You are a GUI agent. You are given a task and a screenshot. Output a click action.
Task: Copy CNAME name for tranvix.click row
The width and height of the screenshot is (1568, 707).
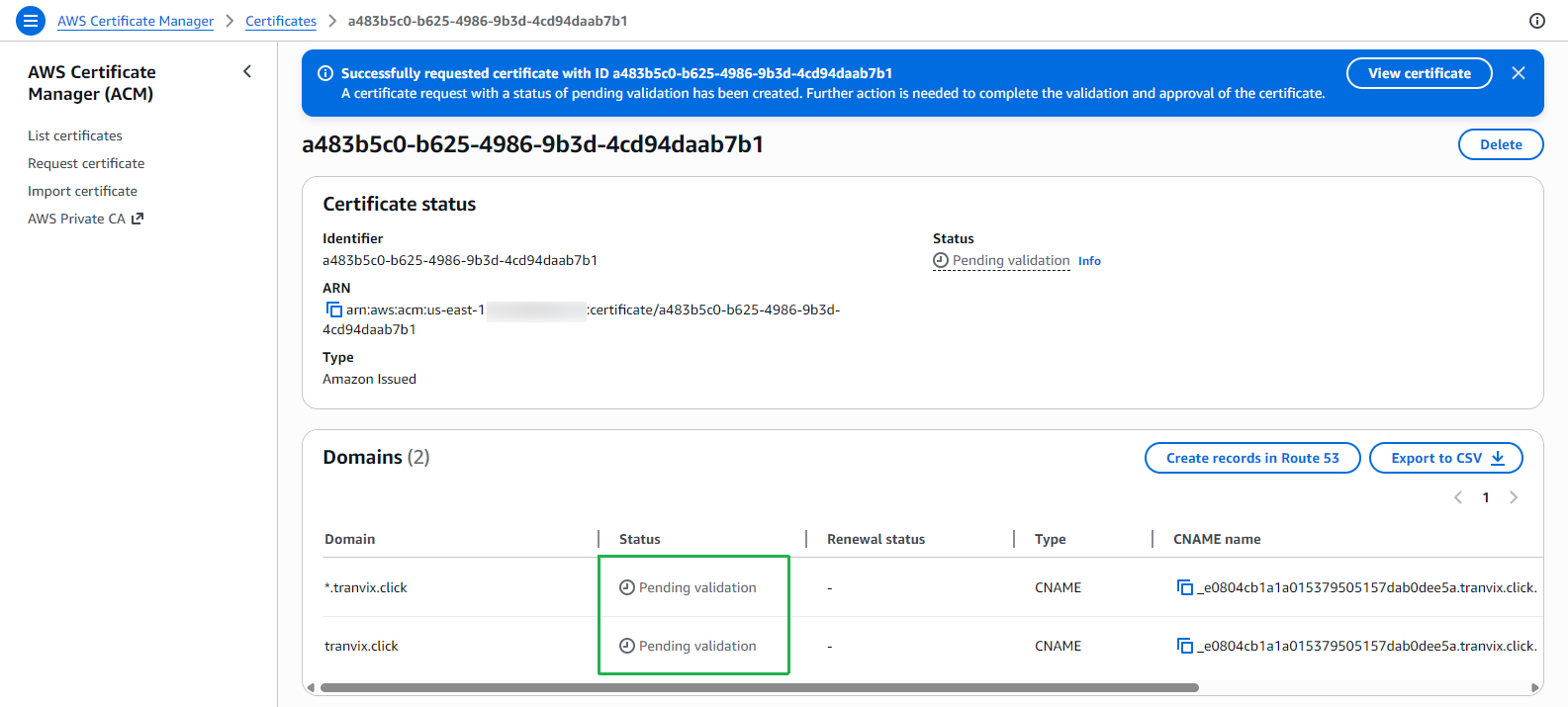pyautogui.click(x=1185, y=646)
